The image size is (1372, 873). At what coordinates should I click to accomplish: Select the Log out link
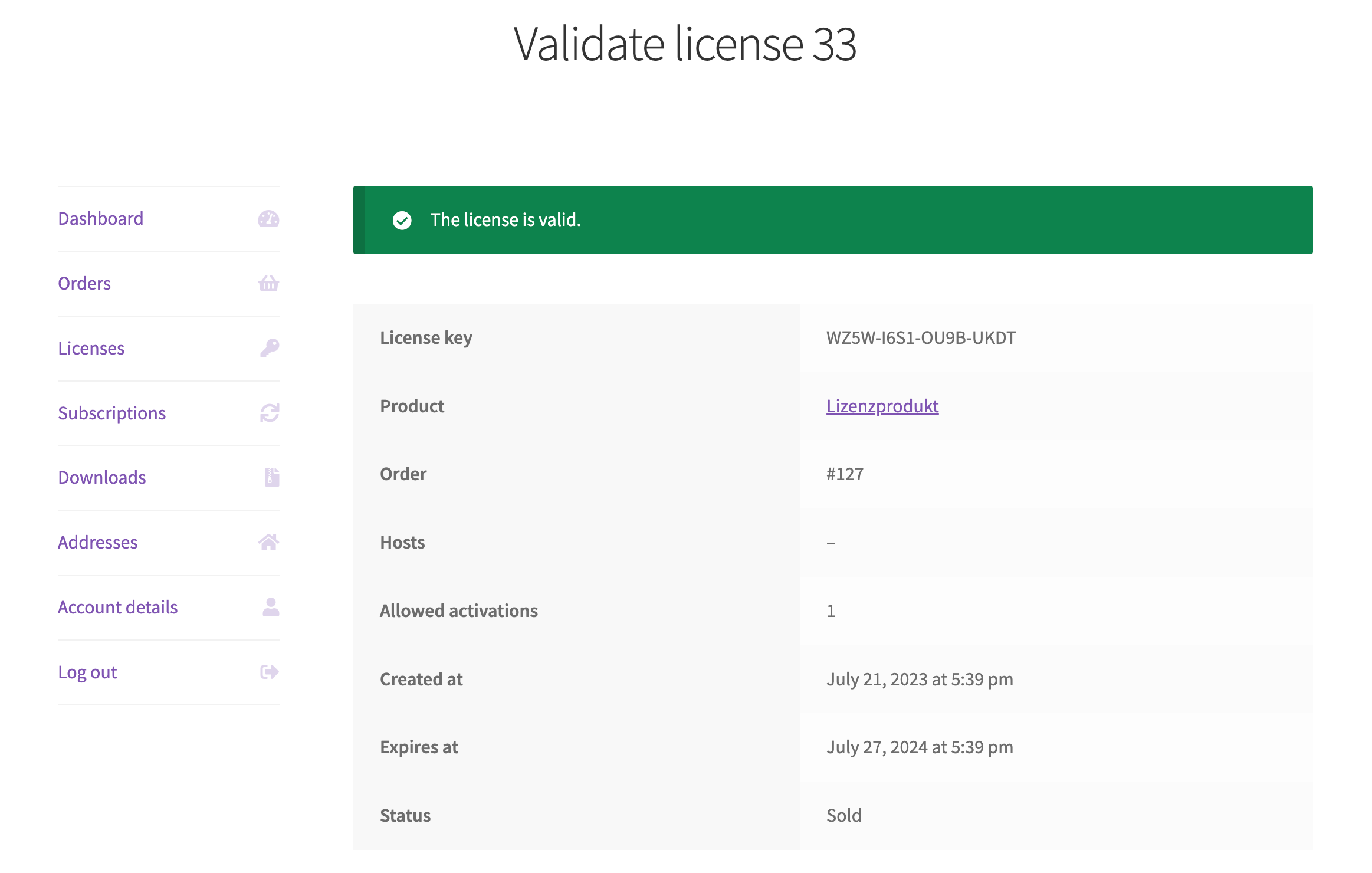[88, 672]
